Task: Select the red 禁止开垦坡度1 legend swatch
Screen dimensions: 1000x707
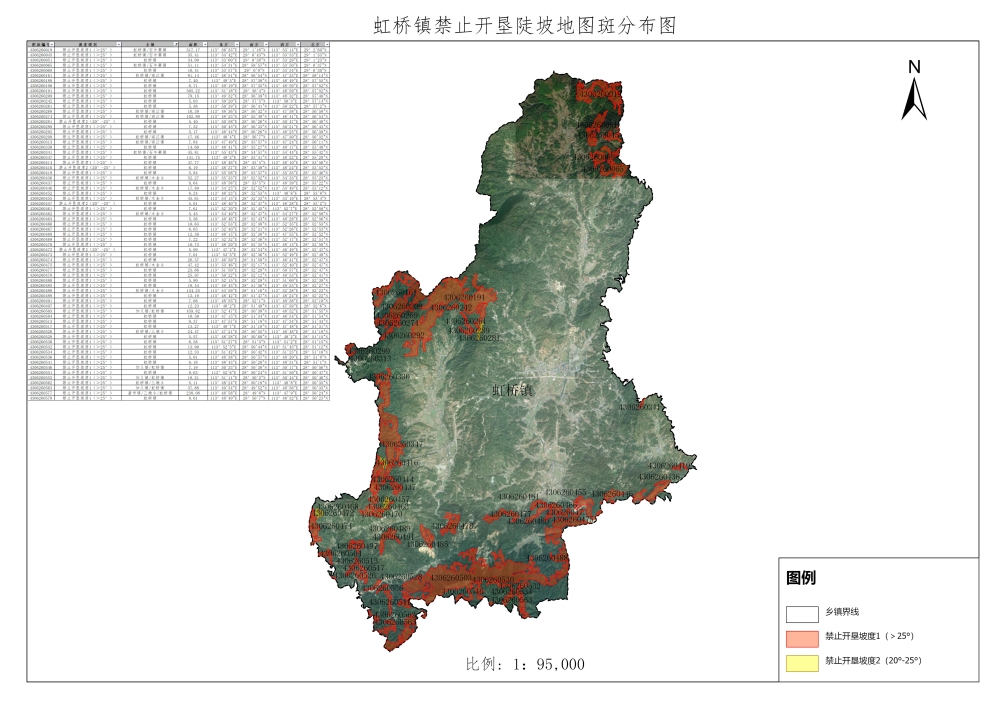Action: pyautogui.click(x=802, y=637)
